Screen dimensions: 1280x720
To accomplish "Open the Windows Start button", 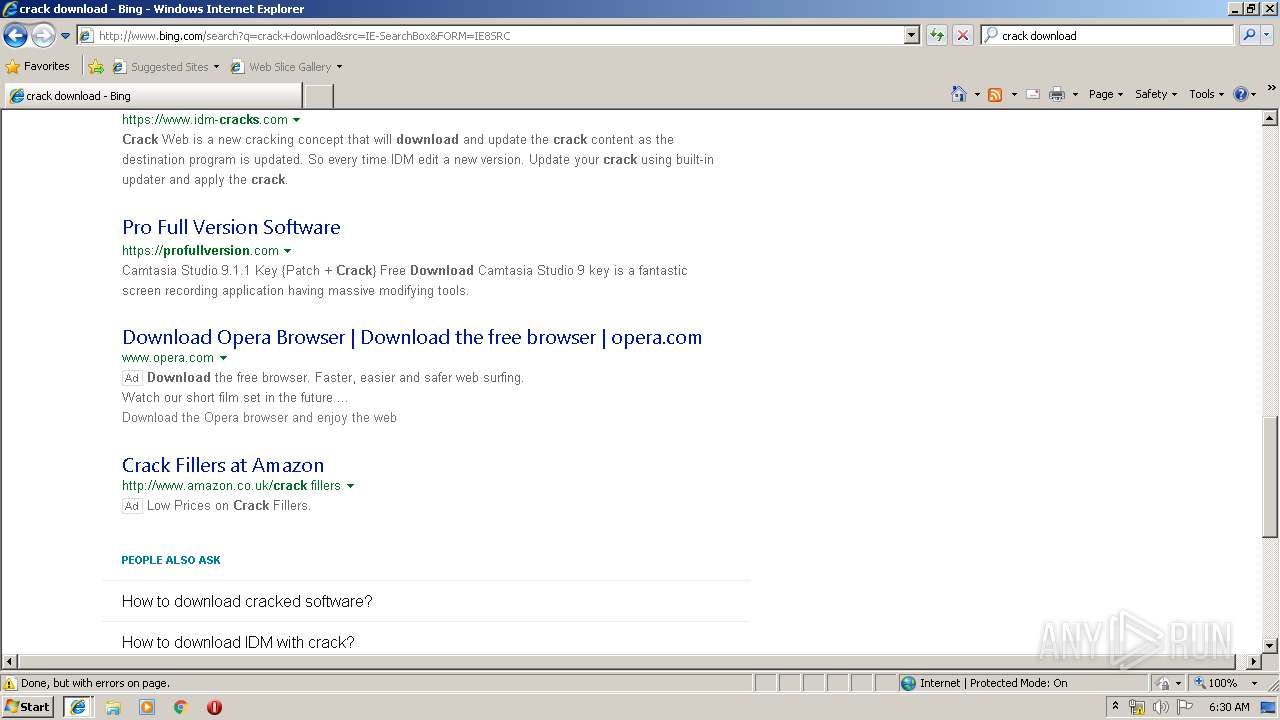I will (x=28, y=706).
